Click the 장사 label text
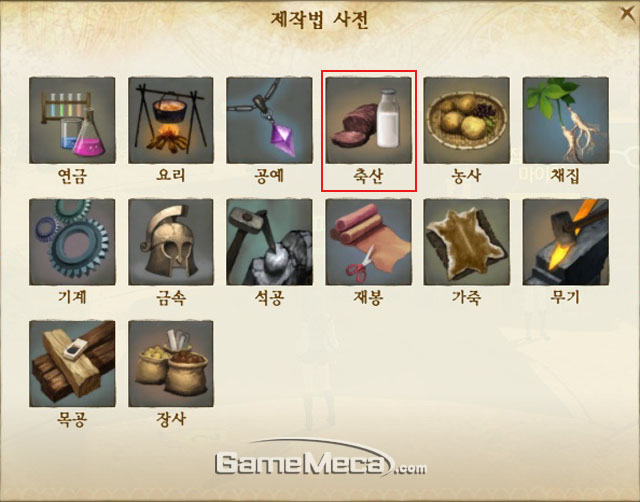Screen dimensions: 640x502 point(171,419)
